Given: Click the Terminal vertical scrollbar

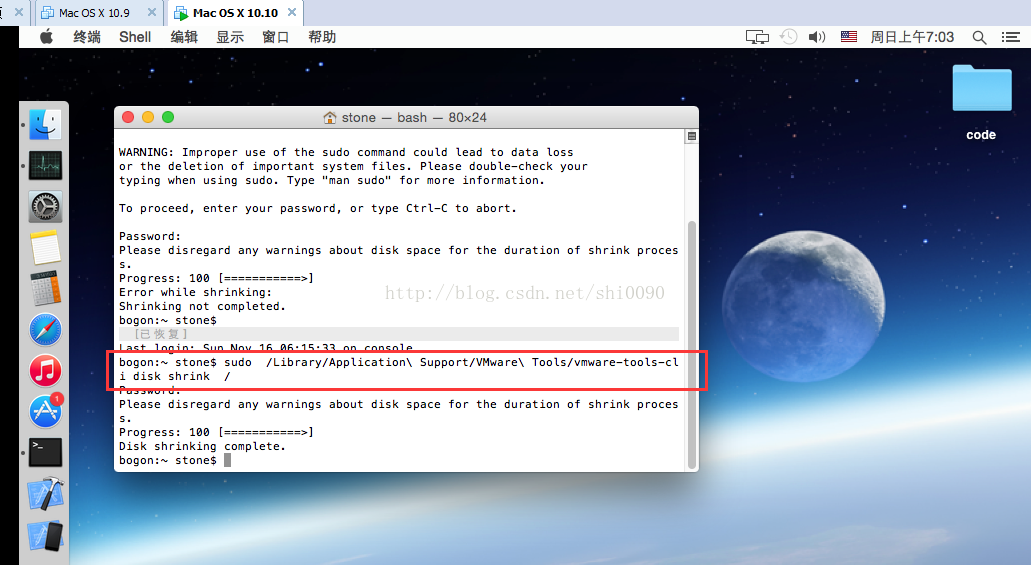Looking at the screenshot, I should (692, 345).
